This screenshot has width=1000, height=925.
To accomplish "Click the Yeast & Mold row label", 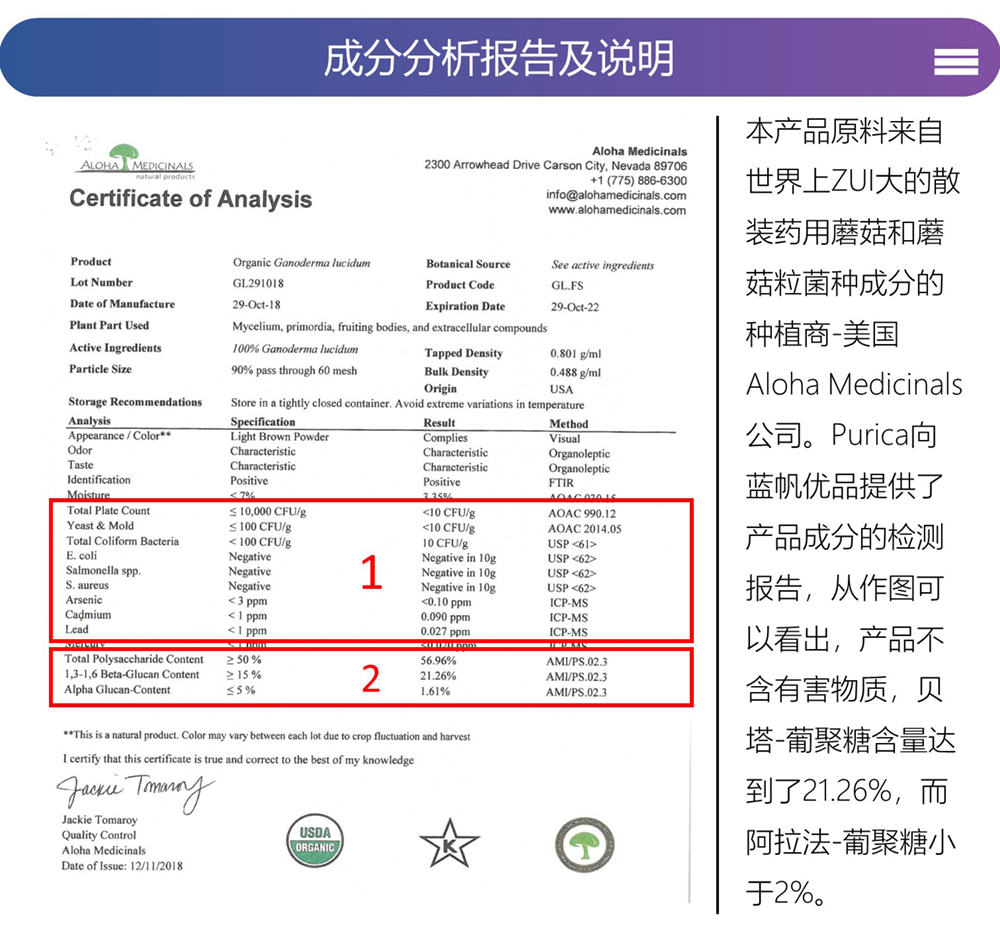I will [x=100, y=526].
